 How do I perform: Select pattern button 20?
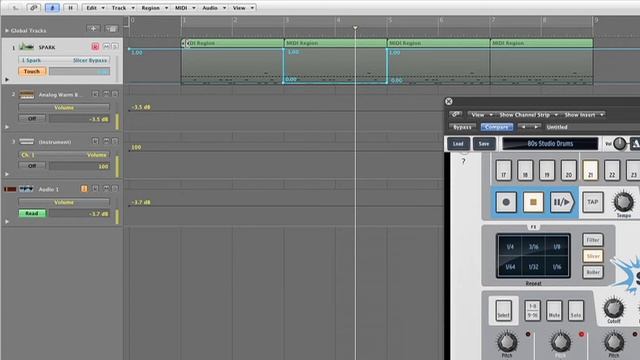[x=569, y=170]
